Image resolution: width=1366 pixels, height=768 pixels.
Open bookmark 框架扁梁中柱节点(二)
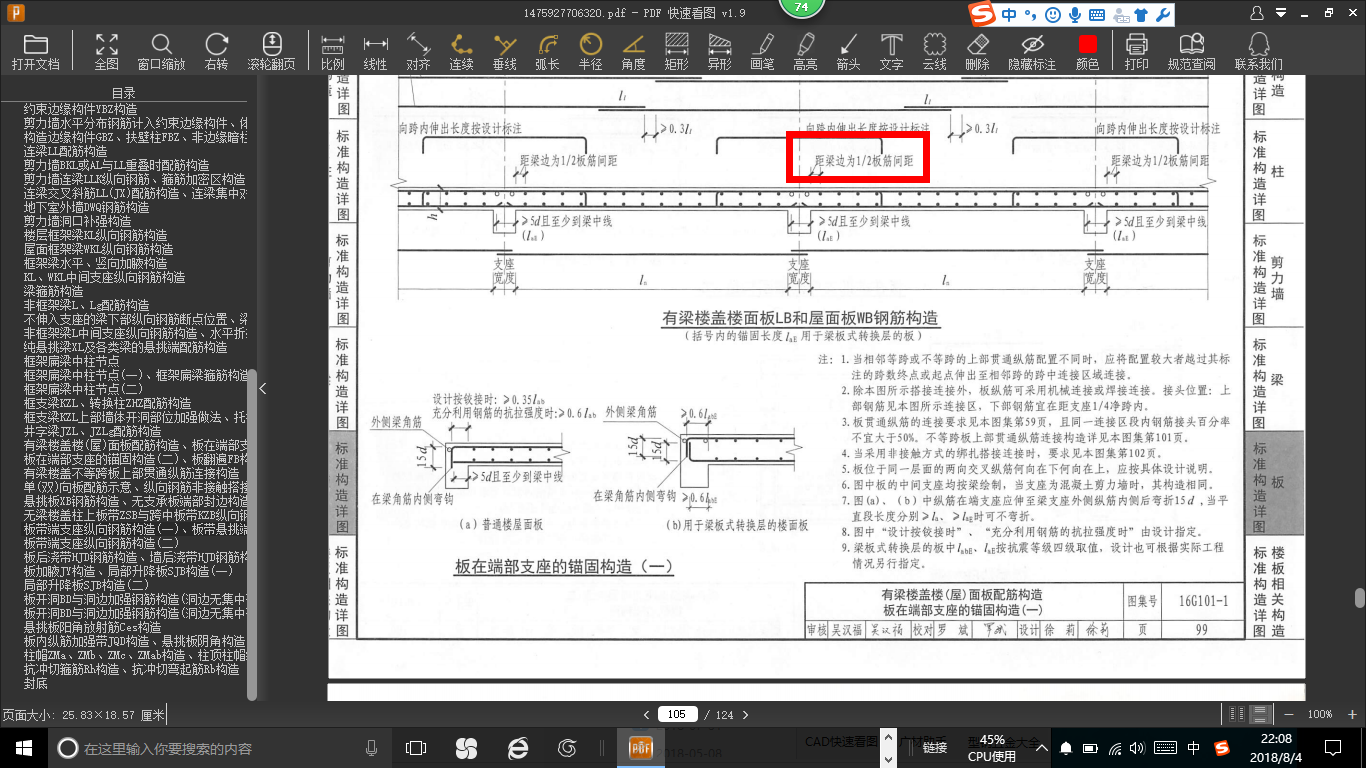point(83,388)
